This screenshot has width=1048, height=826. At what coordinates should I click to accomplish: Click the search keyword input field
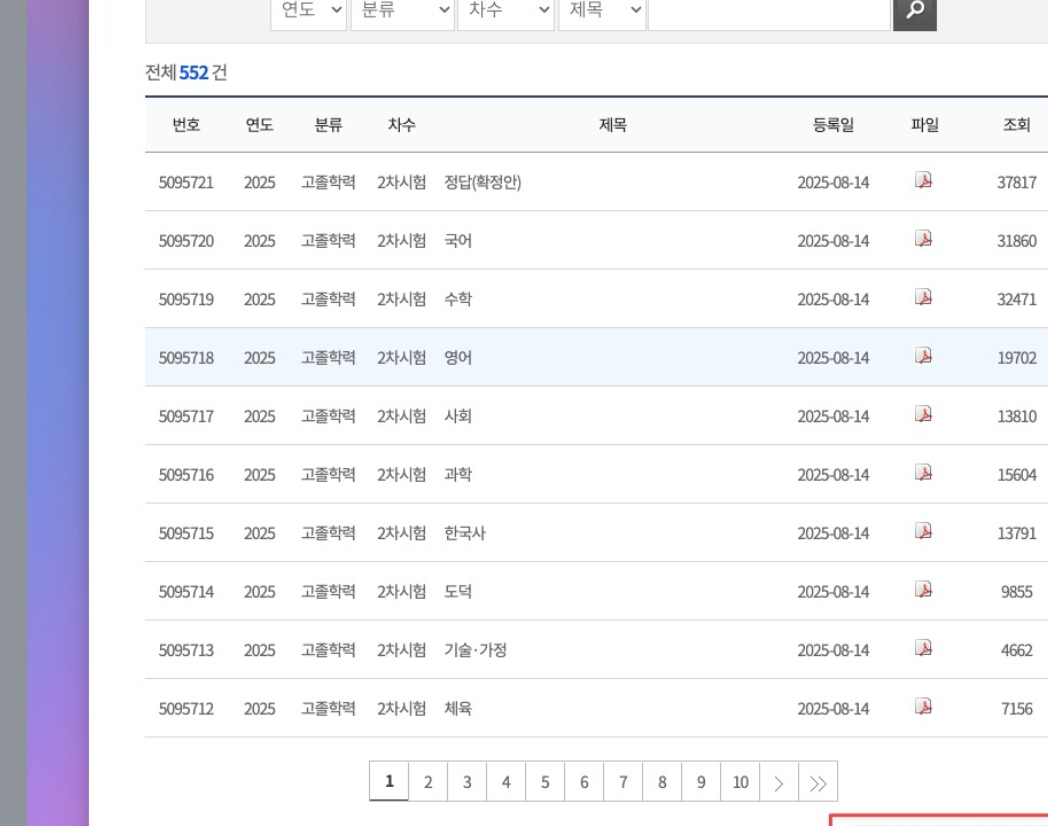[768, 11]
